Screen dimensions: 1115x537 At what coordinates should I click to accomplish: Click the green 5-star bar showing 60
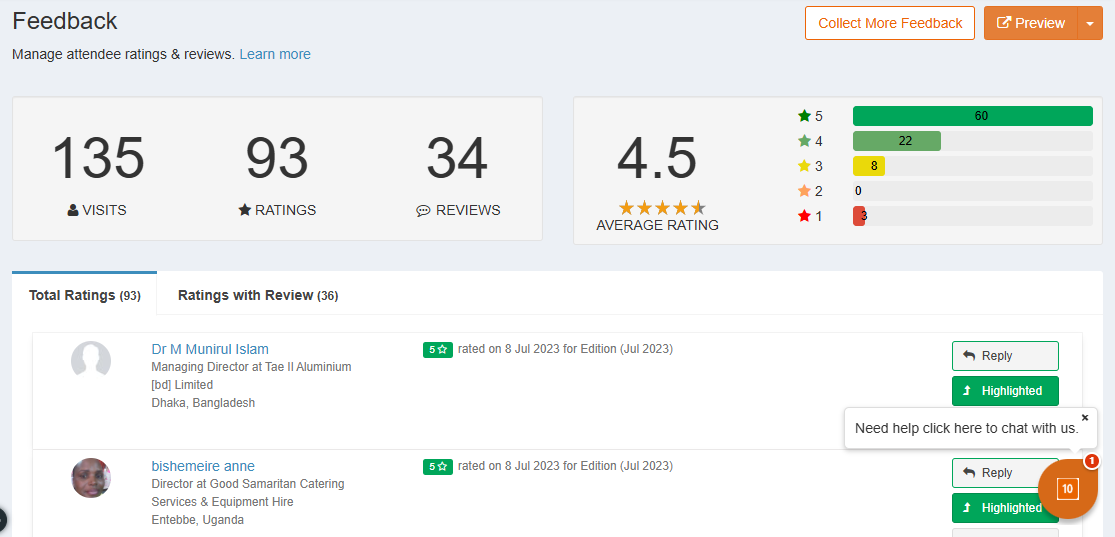(972, 116)
